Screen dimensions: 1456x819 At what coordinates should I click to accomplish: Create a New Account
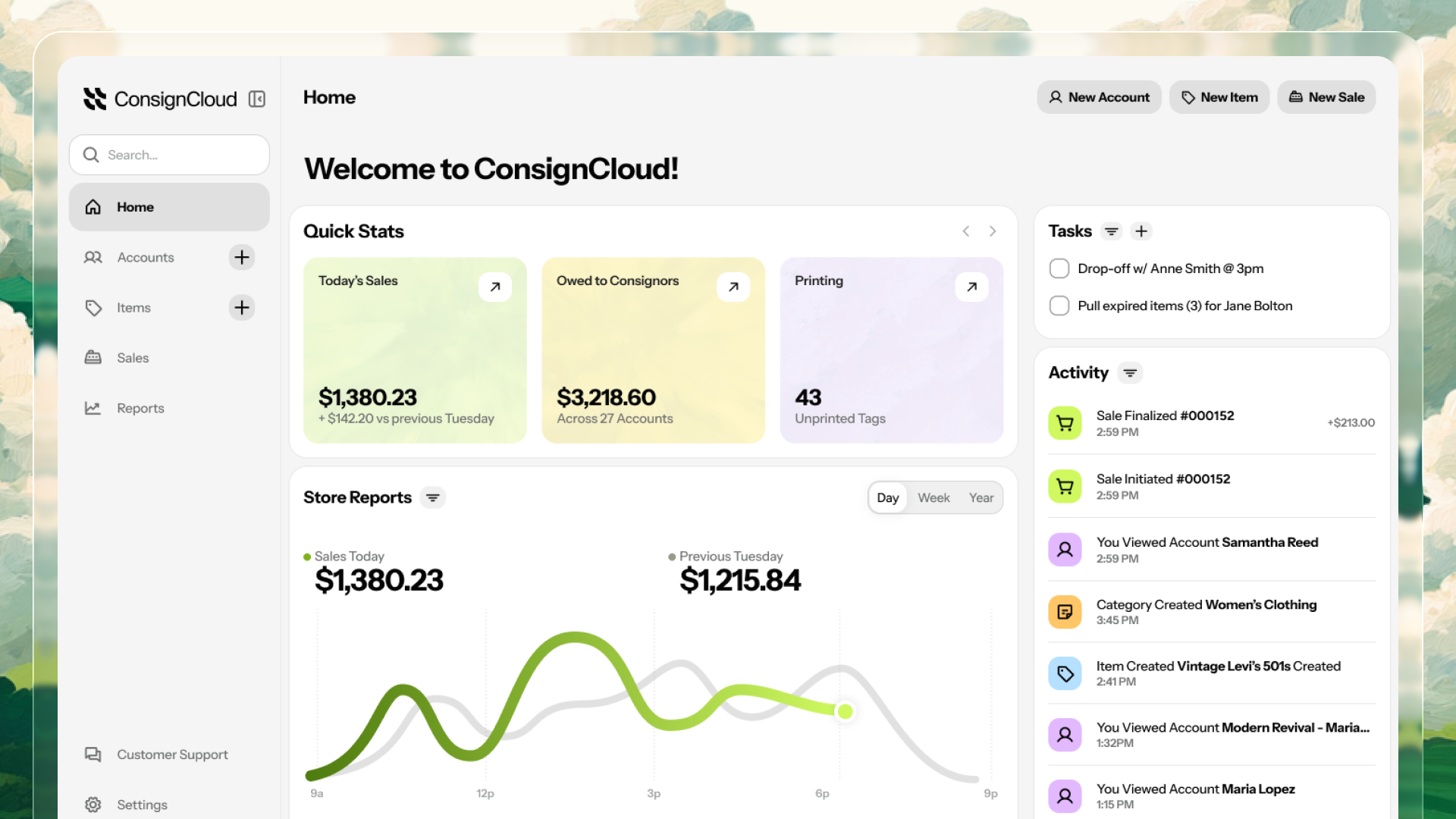click(1099, 97)
